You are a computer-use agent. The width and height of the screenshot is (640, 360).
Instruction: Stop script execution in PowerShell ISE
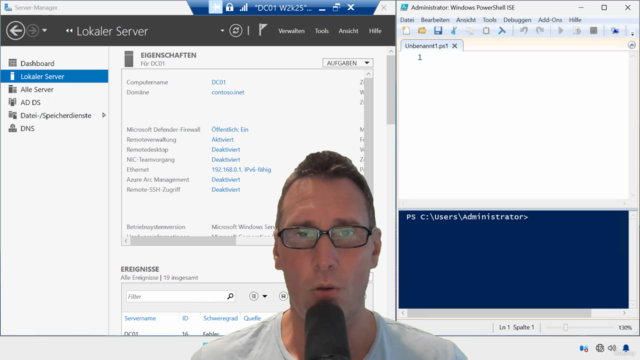593,31
